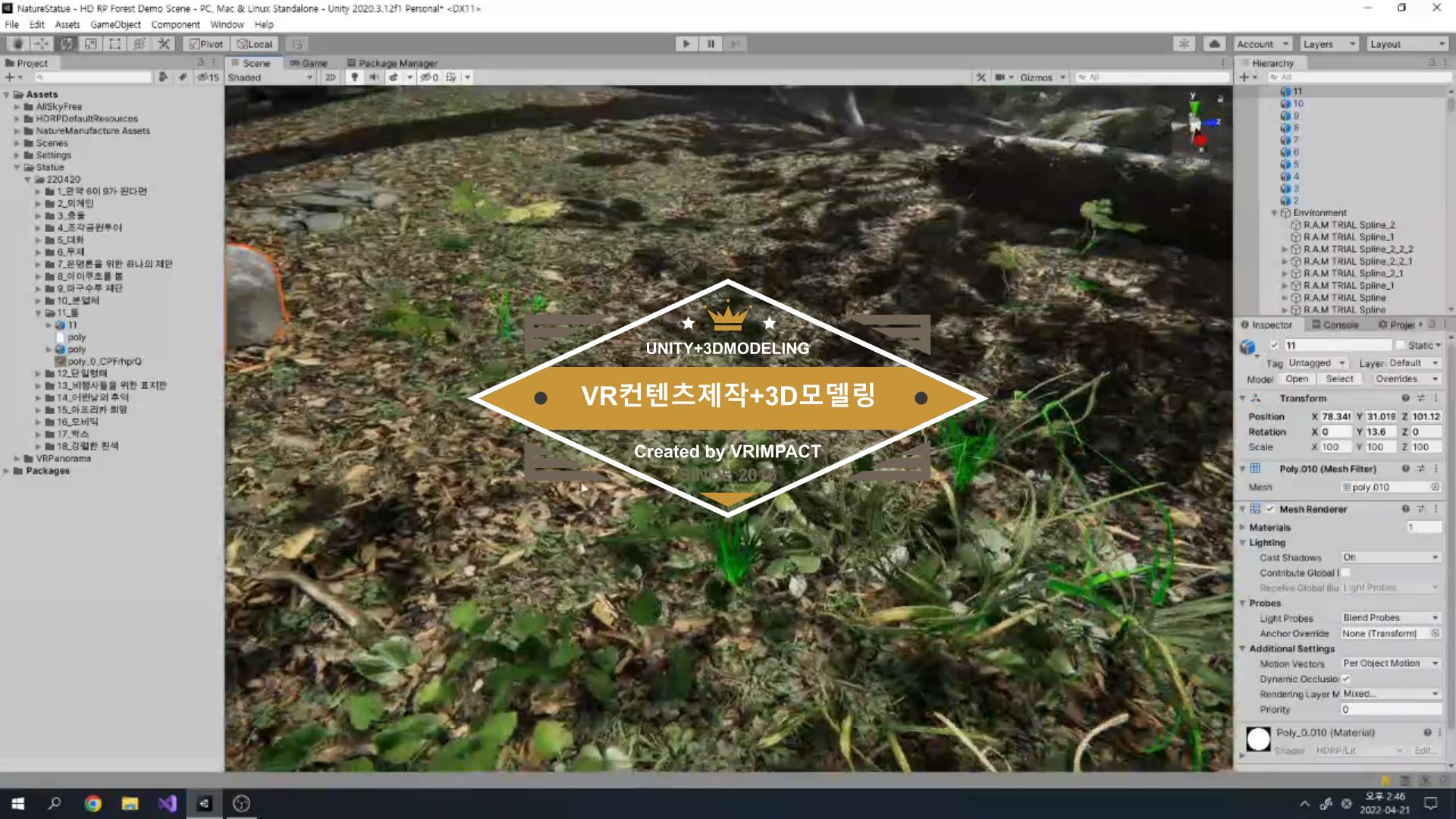Open Collab services sun icon

[1184, 44]
